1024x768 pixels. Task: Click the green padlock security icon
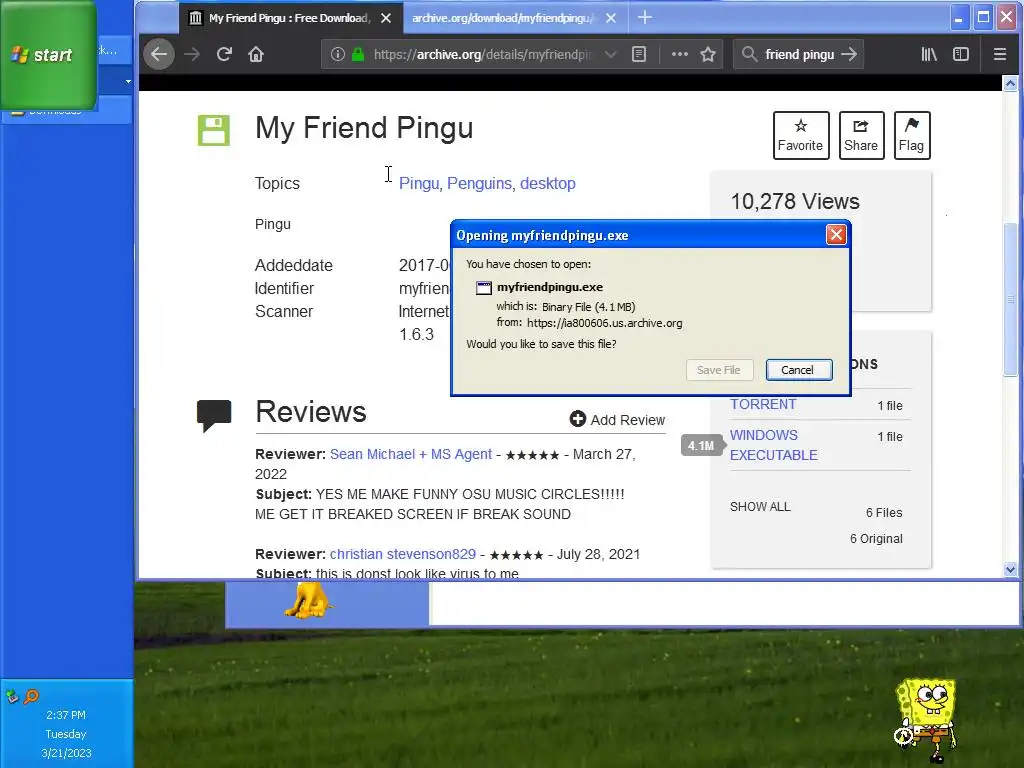358,54
